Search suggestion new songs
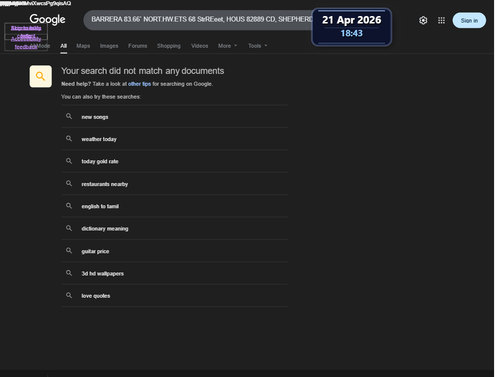The width and height of the screenshot is (500, 377). 174,117
